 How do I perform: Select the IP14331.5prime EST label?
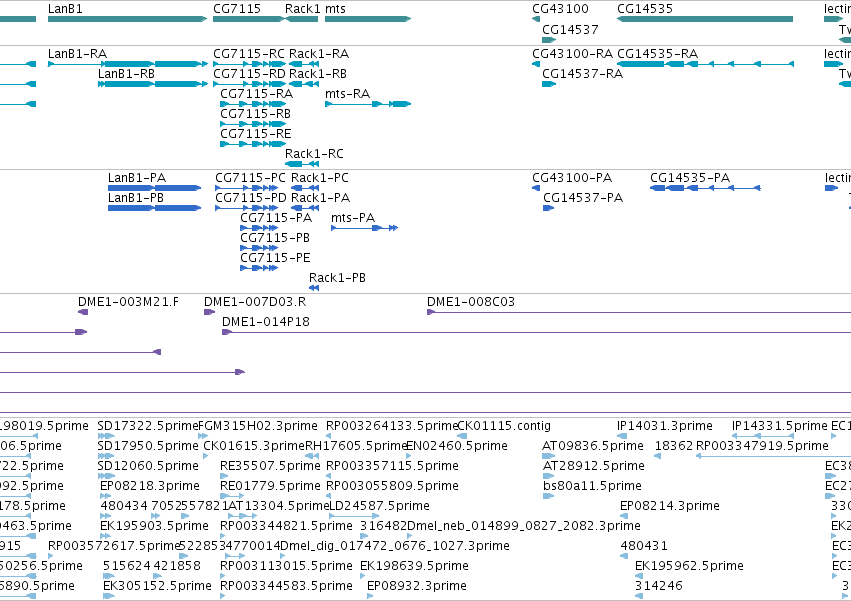tap(780, 426)
